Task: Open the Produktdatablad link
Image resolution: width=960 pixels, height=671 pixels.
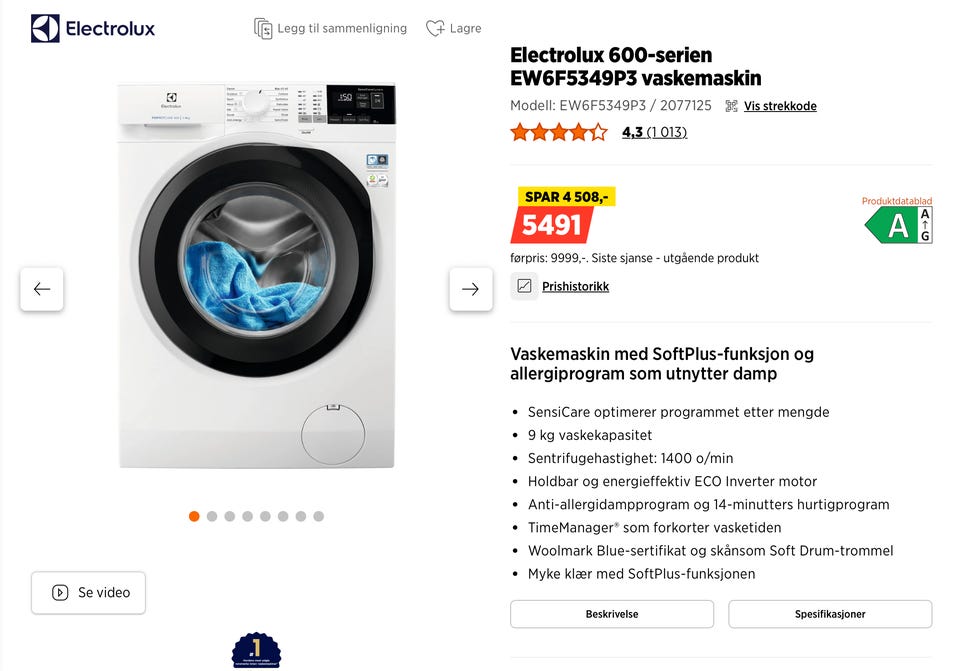Action: pos(896,201)
